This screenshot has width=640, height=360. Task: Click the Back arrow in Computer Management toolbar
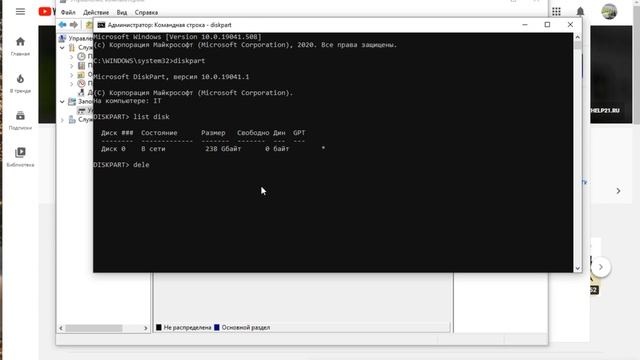coord(62,25)
